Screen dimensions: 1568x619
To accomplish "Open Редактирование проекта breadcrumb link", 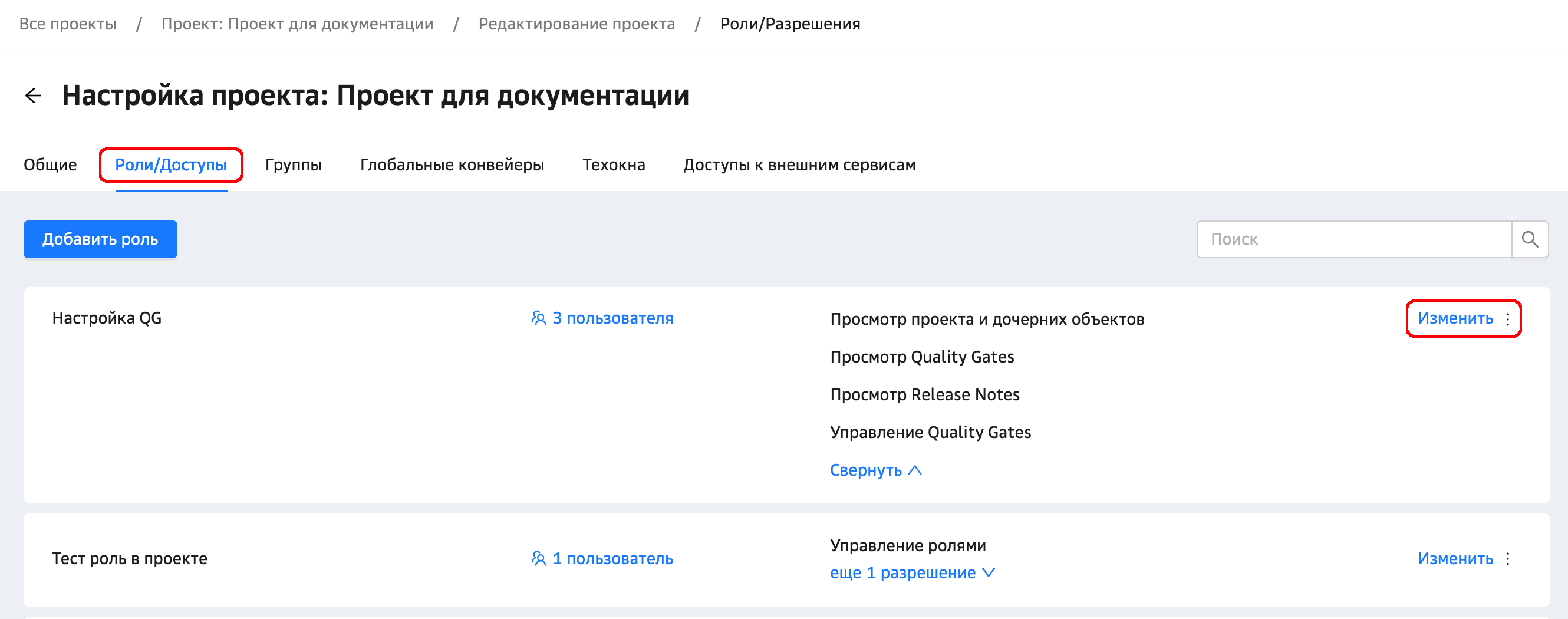I will (577, 24).
